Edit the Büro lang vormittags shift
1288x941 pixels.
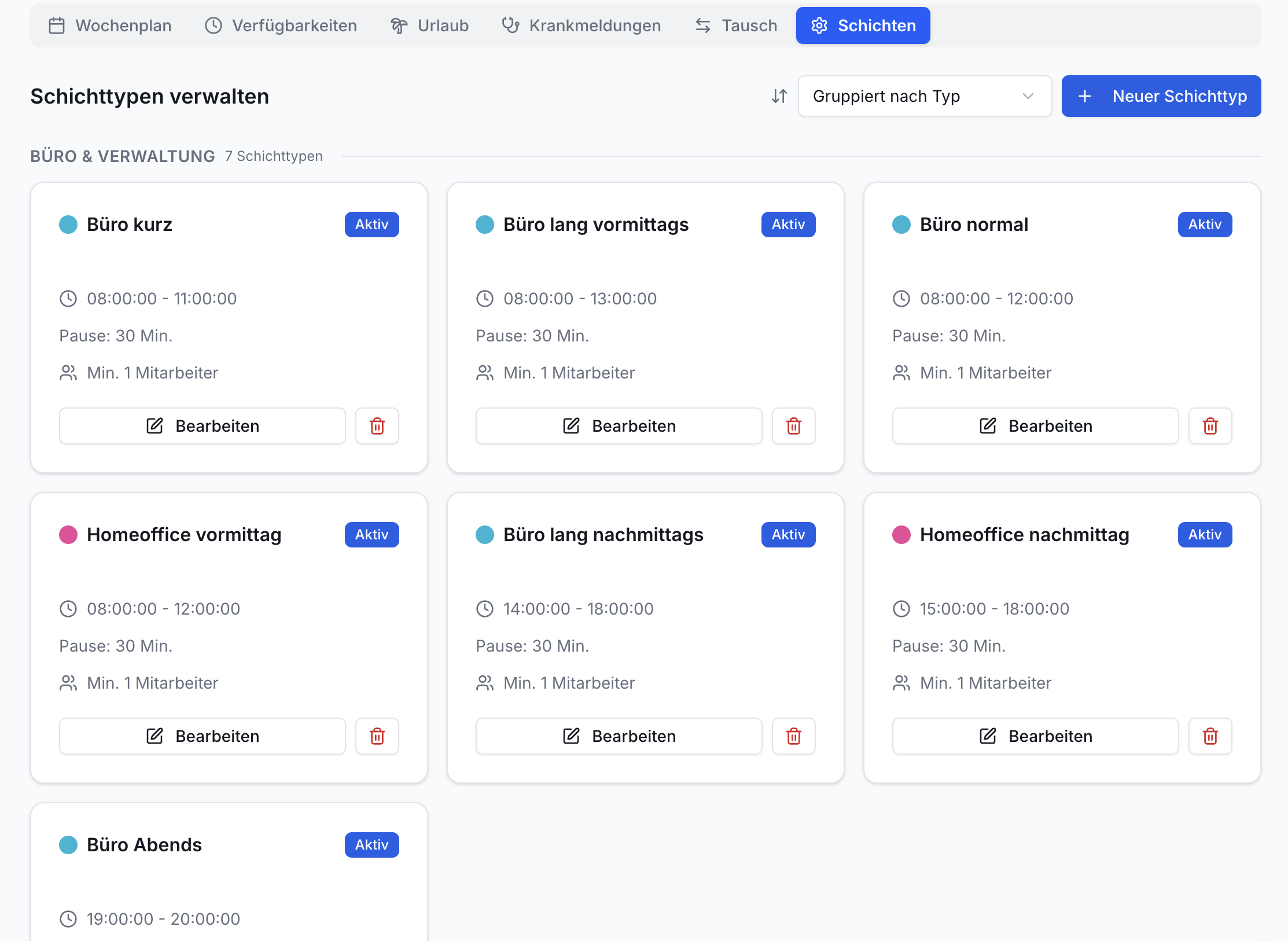pos(619,426)
